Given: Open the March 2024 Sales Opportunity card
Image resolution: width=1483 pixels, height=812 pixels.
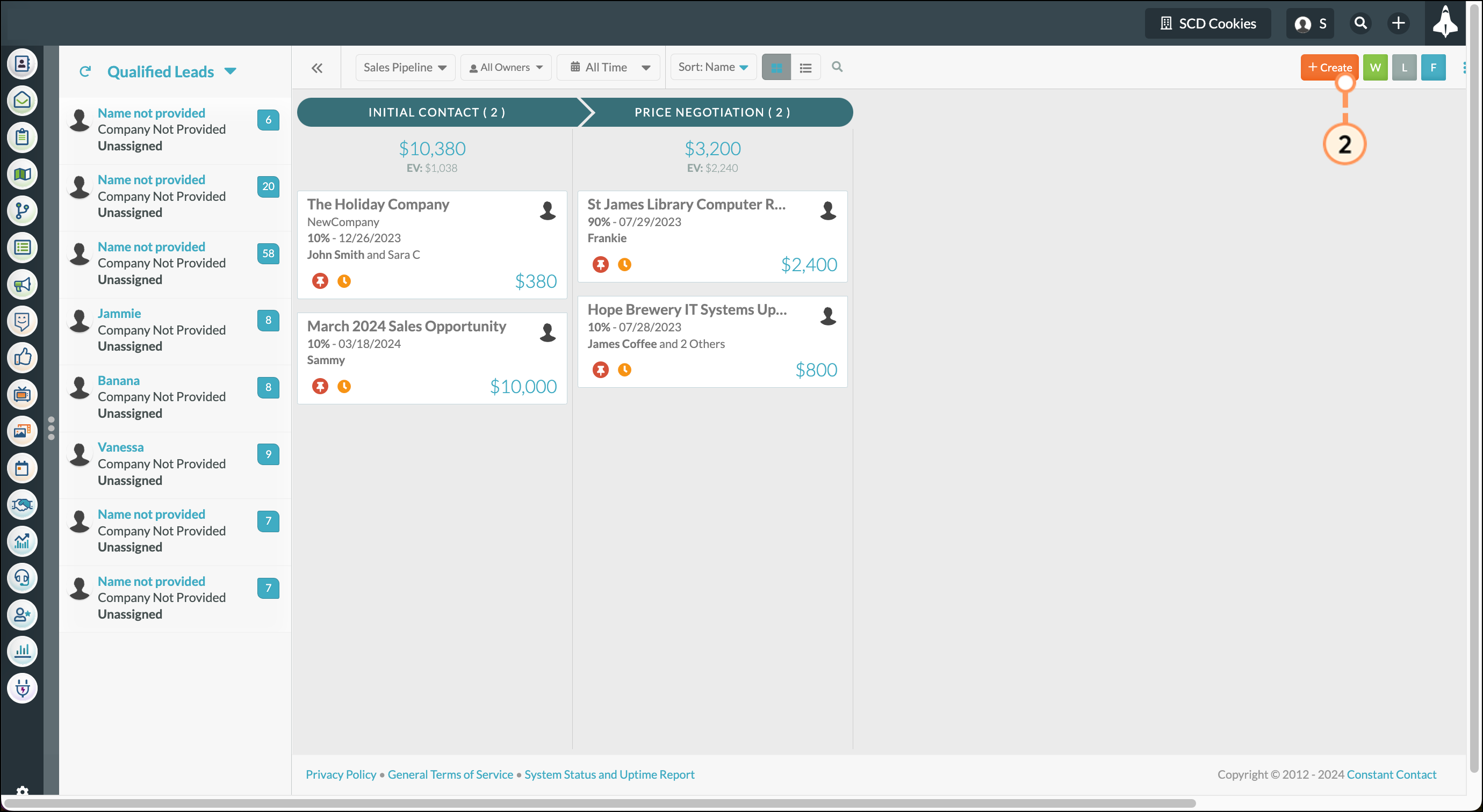Looking at the screenshot, I should [432, 358].
